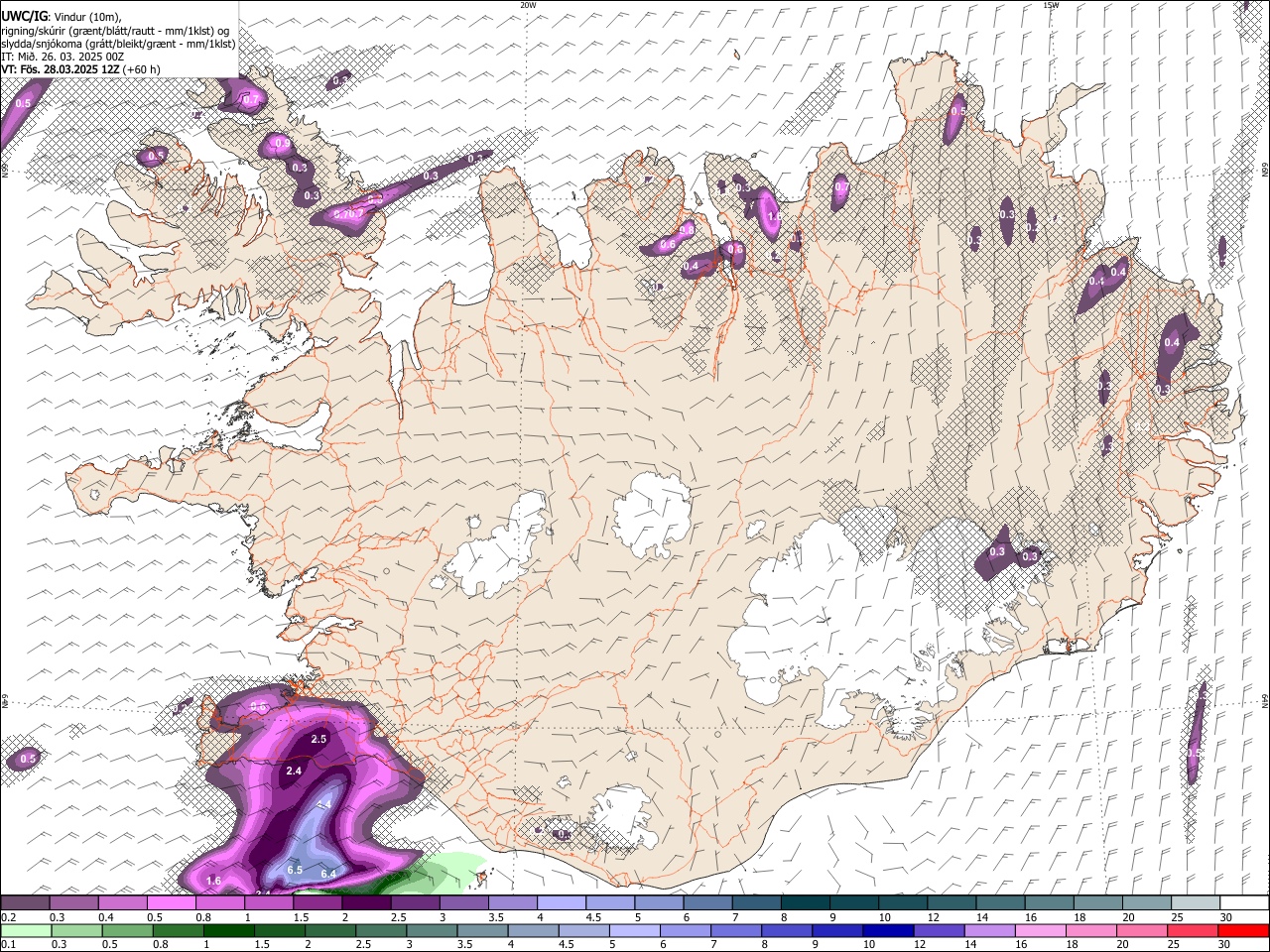Viewport: 1270px width, 952px height.
Task: Click the "0.9" precipitation value in the Westfjords
Action: click(283, 144)
